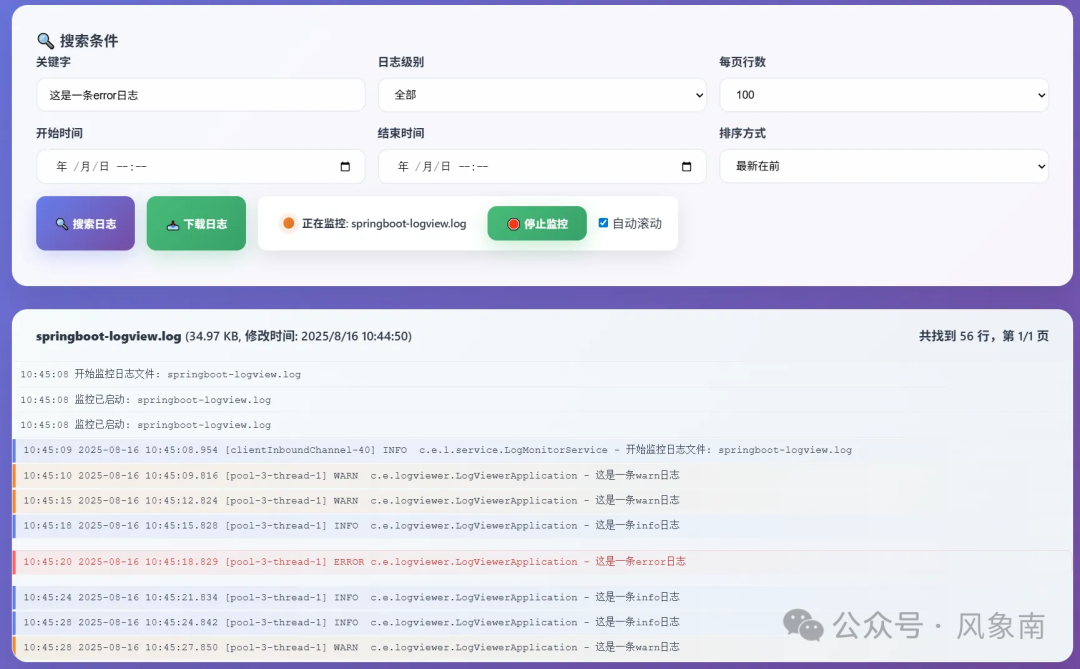Disable the 自动滚动 checkbox

pos(602,223)
